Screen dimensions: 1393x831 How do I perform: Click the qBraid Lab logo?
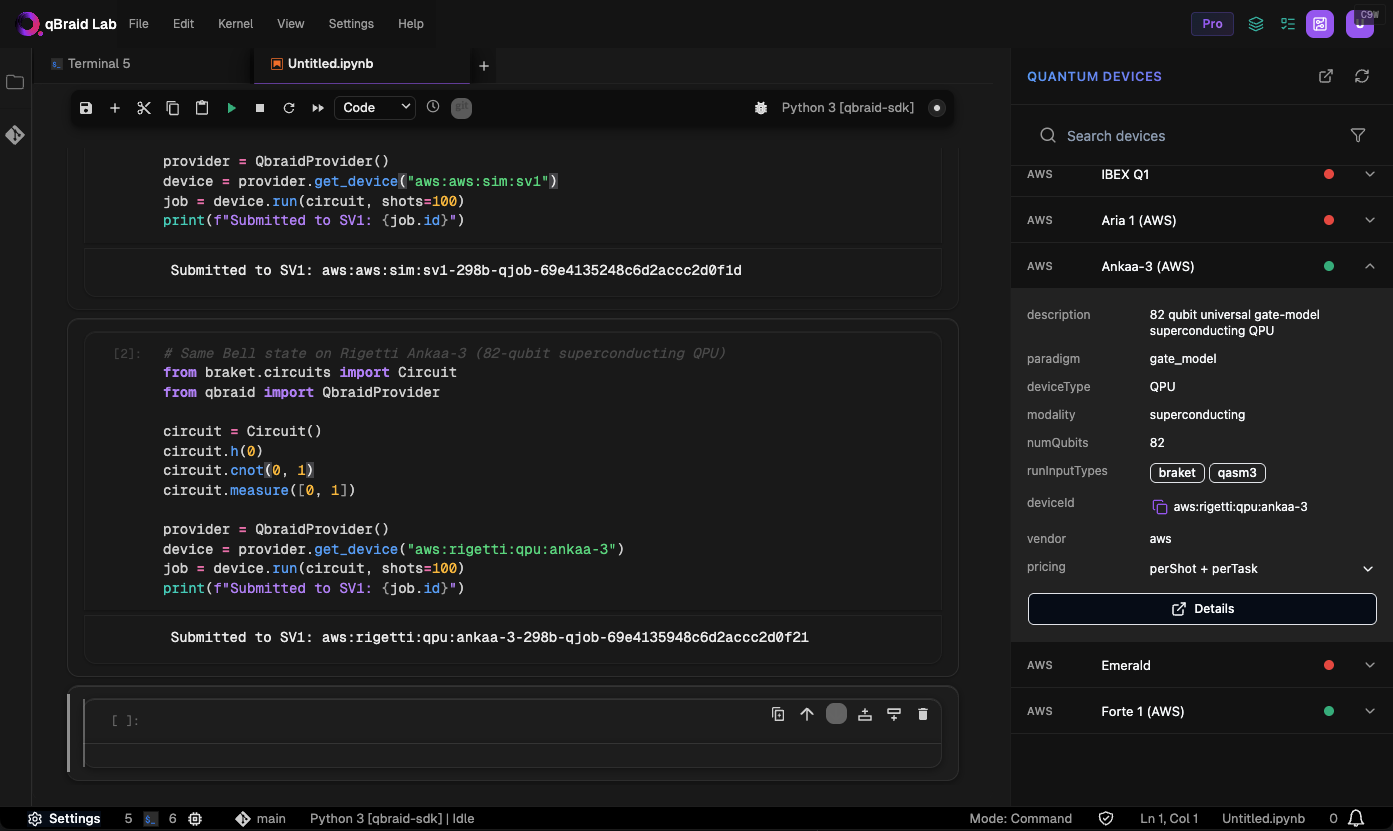pos(65,23)
